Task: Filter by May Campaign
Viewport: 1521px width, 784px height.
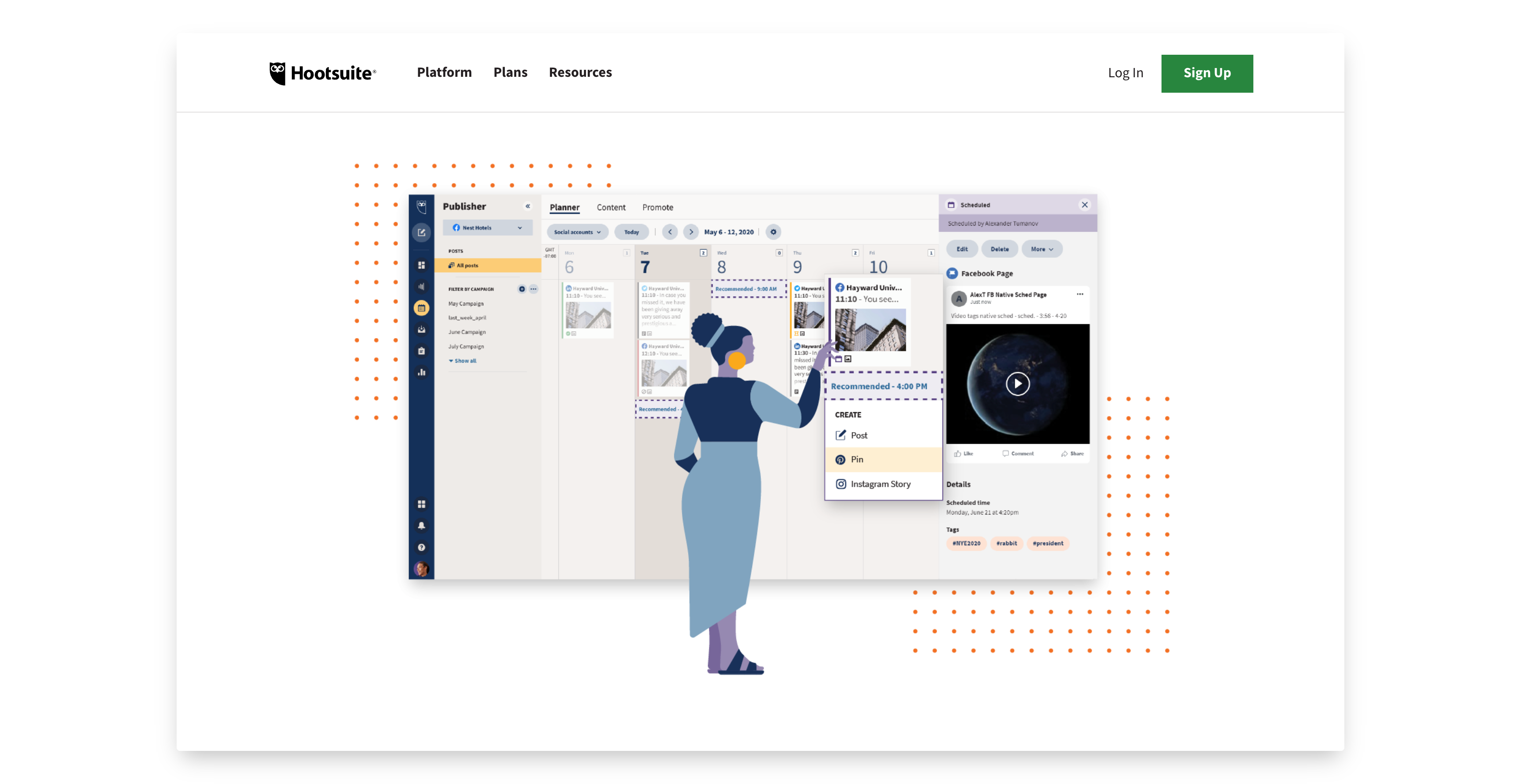Action: tap(466, 303)
